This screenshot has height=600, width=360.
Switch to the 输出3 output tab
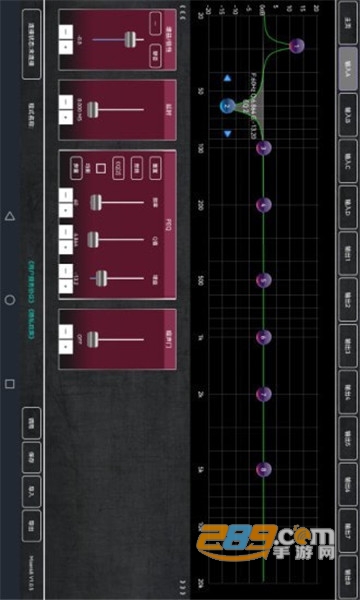click(x=348, y=346)
